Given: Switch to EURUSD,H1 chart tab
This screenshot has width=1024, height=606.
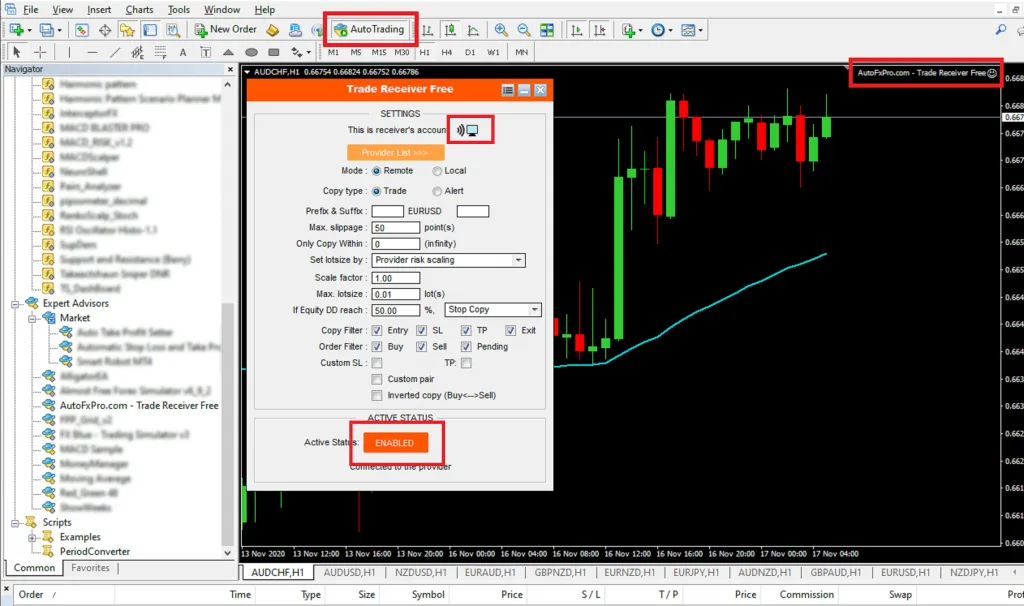Looking at the screenshot, I should (x=905, y=573).
